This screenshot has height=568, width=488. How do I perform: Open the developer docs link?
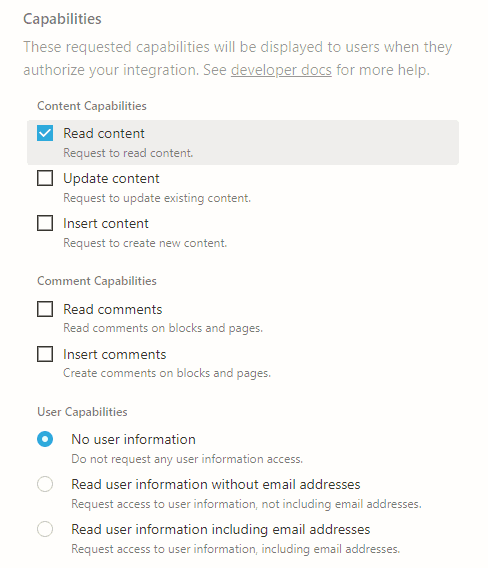281,70
